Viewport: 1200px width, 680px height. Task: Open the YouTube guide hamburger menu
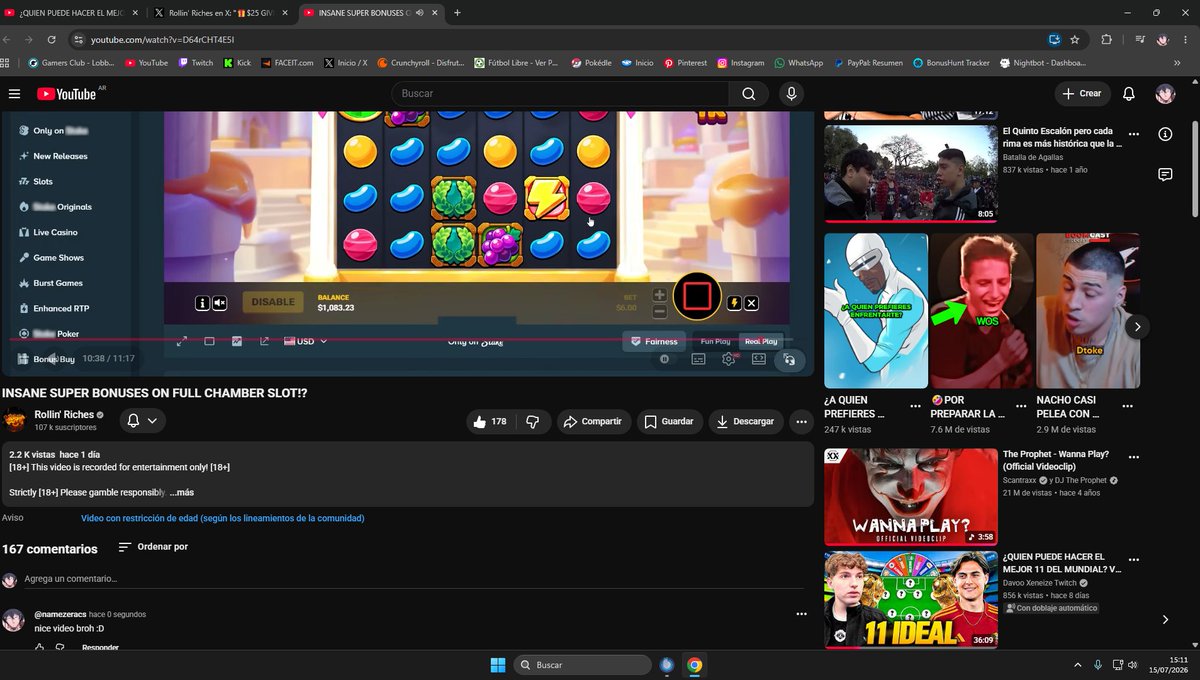[14, 93]
